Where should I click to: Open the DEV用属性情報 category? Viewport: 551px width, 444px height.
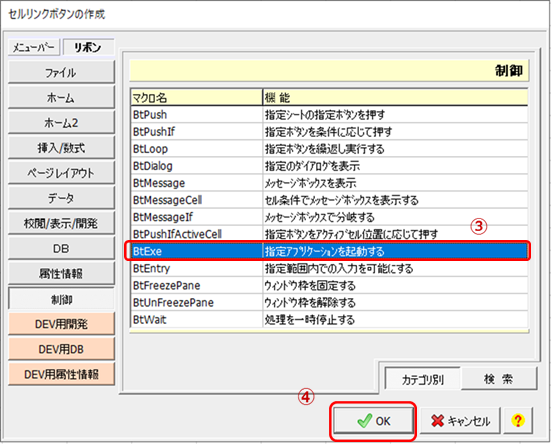point(61,374)
